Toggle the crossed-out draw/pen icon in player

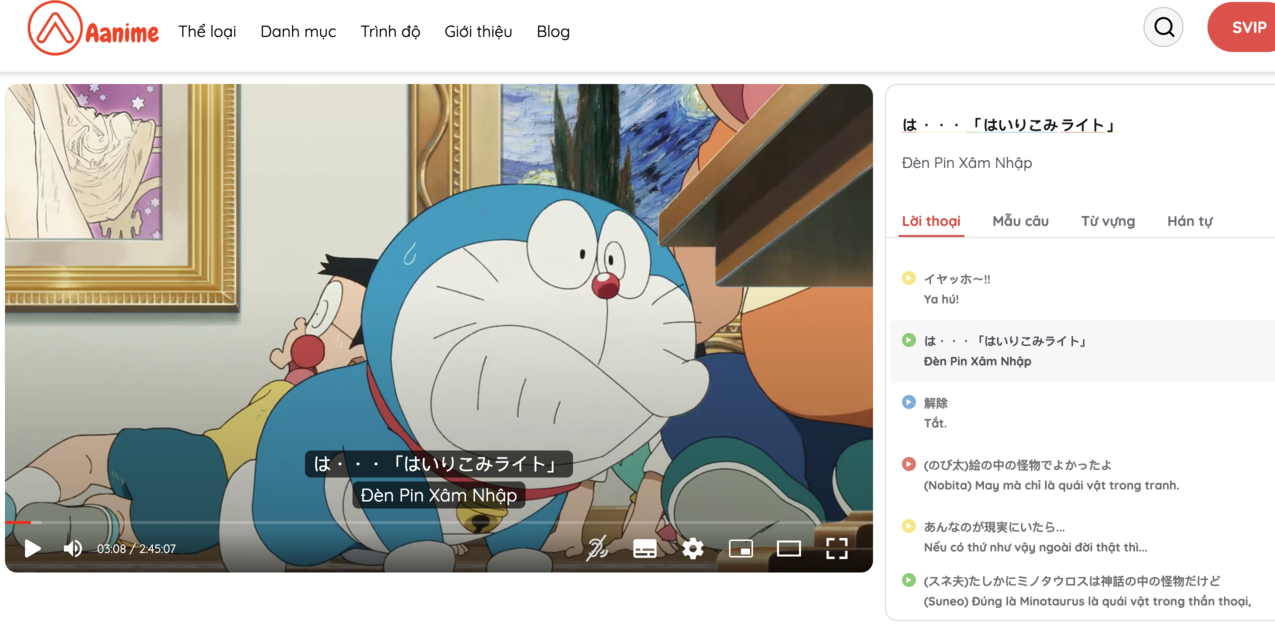click(597, 548)
